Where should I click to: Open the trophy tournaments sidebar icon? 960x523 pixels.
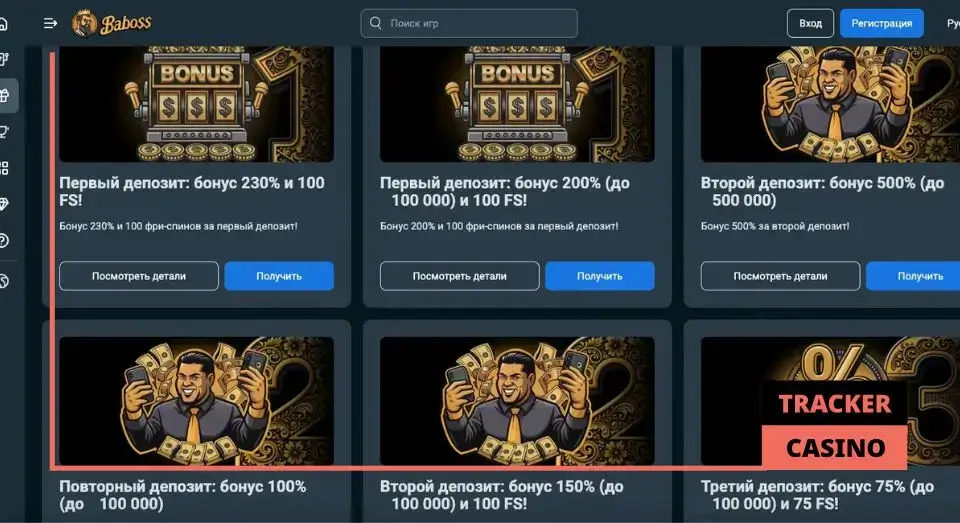4,132
